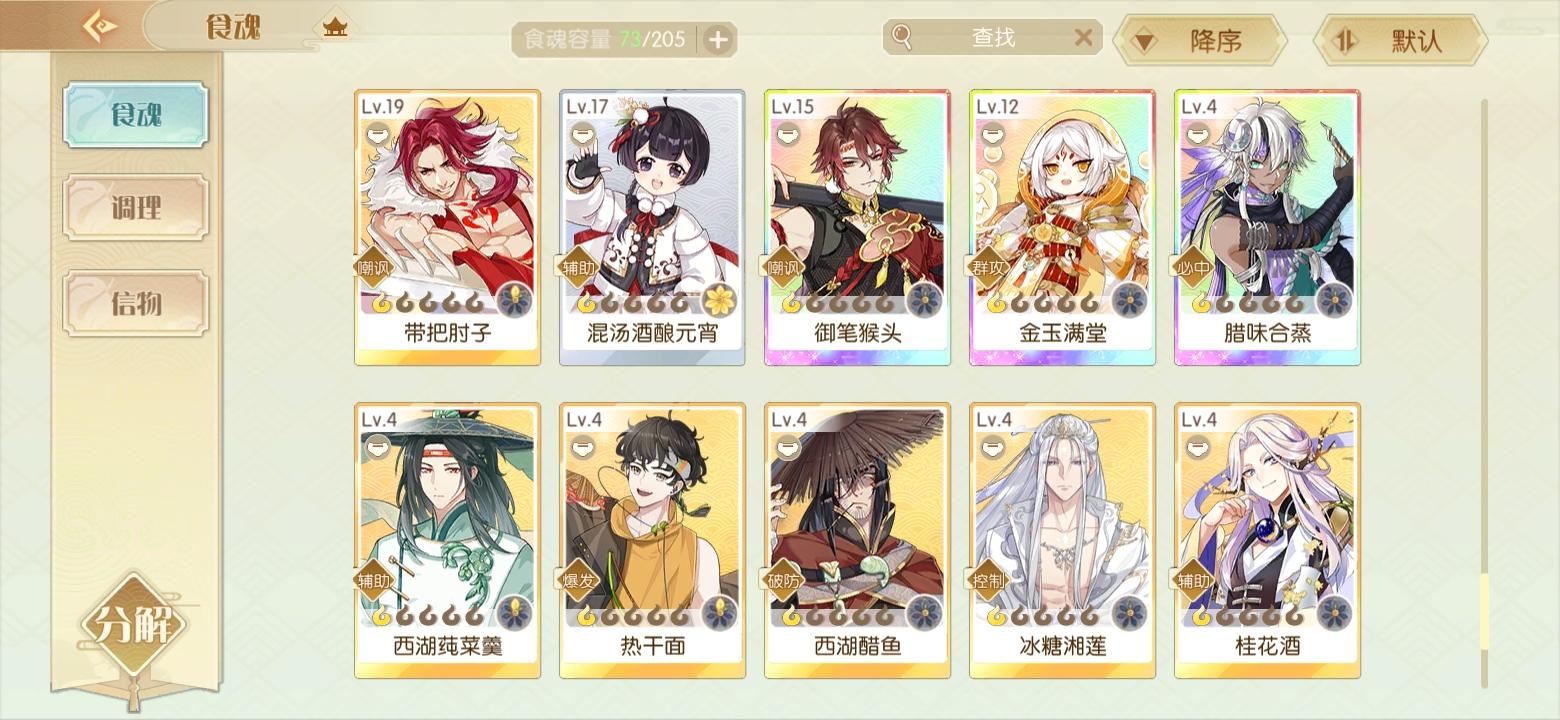Click the 群攻 role badge on 金玉满堂

click(989, 267)
